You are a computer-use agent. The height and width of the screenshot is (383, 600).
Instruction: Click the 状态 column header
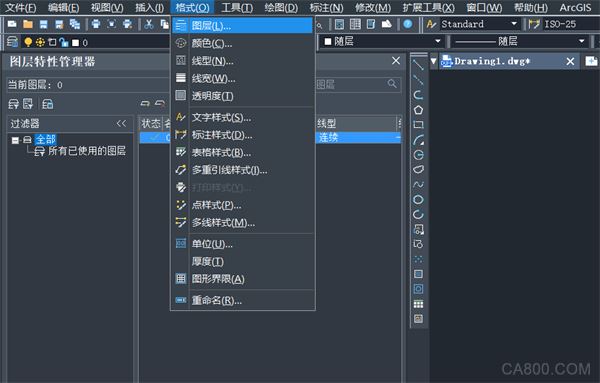(x=151, y=123)
